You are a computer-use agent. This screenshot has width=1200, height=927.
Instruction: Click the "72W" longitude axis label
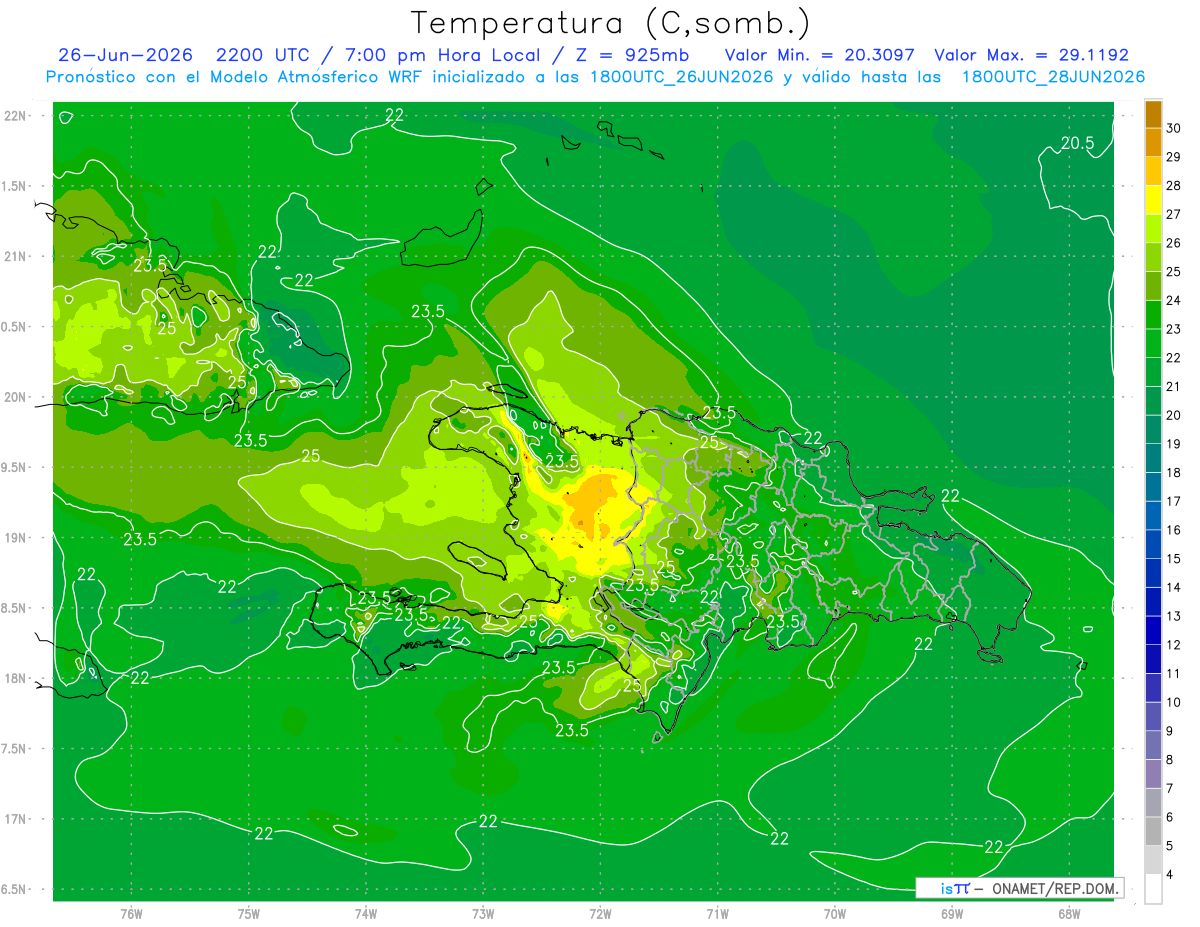point(600,914)
